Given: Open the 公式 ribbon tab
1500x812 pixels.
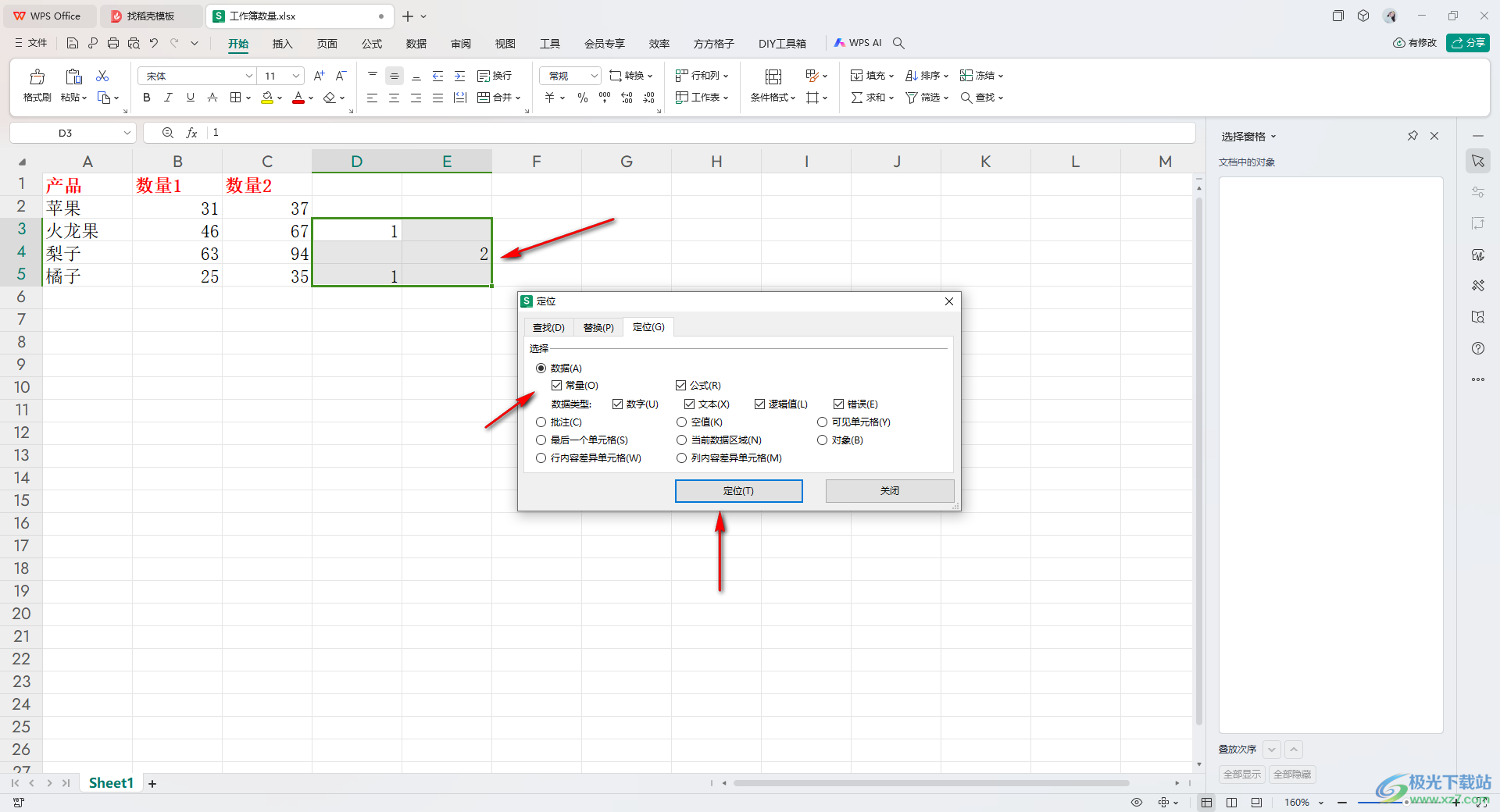Looking at the screenshot, I should coord(372,44).
